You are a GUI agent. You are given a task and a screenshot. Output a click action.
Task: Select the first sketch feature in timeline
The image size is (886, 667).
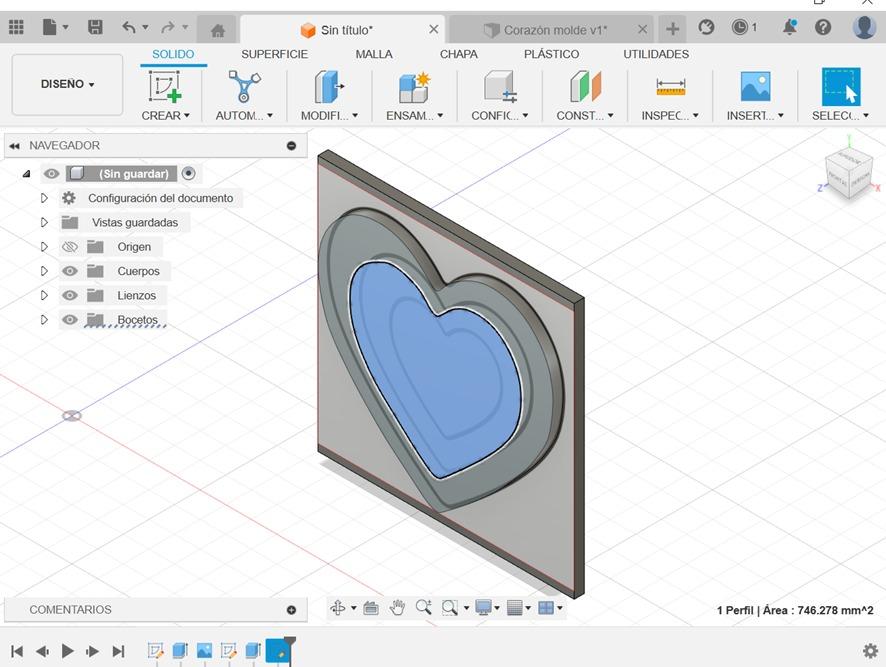(x=155, y=651)
